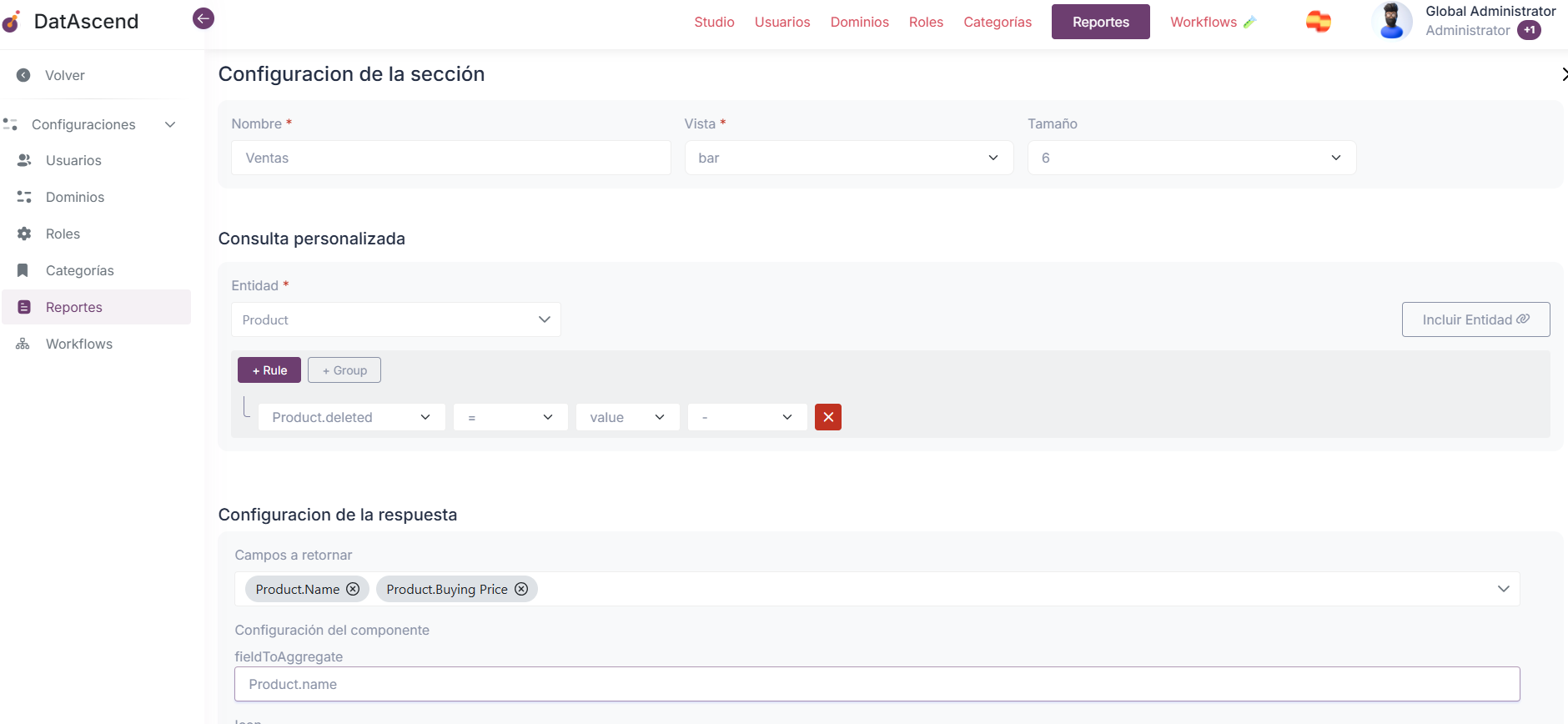
Task: Click the Categorías bookmark icon in sidebar
Action: coord(23,270)
